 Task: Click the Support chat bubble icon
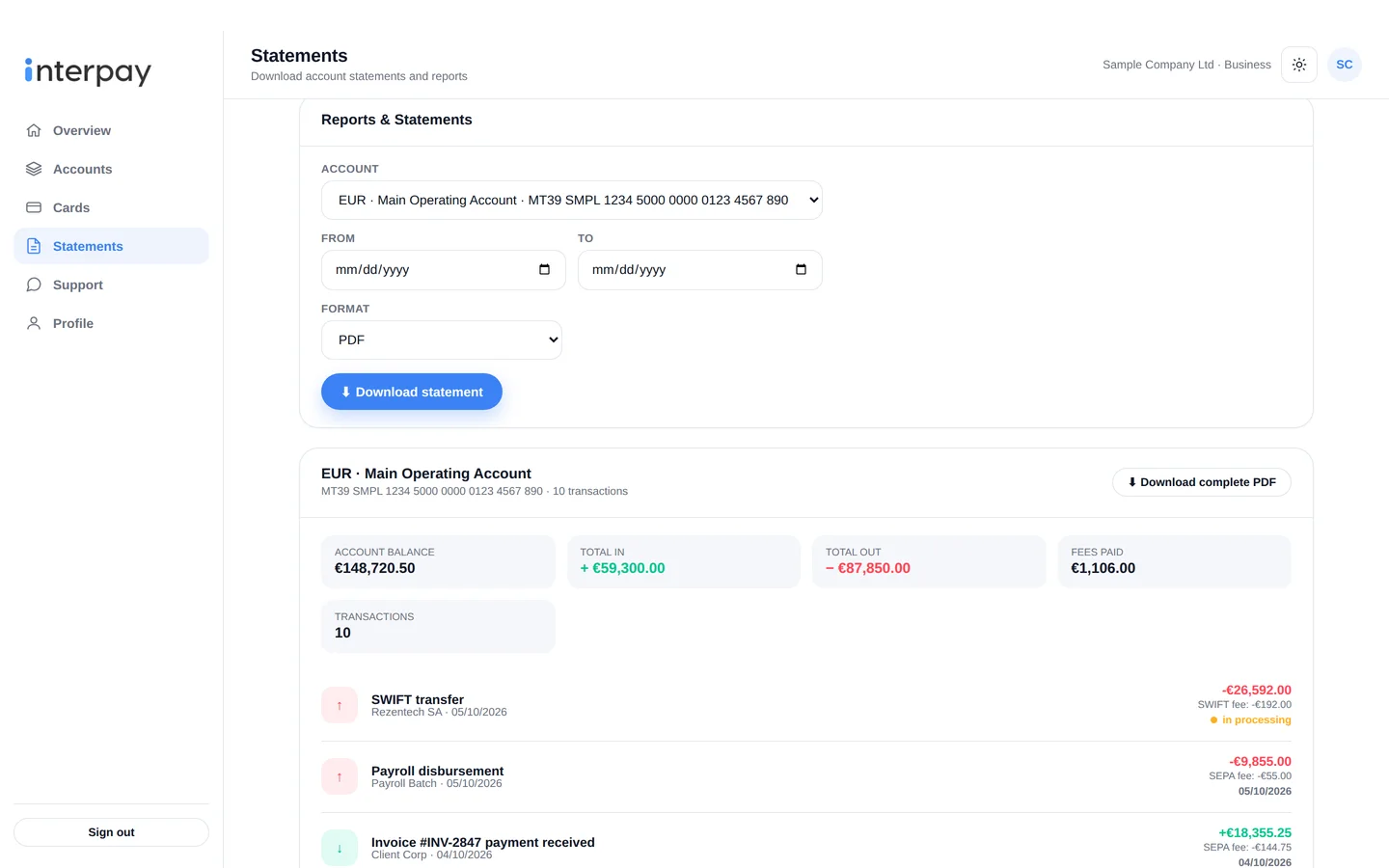click(34, 285)
